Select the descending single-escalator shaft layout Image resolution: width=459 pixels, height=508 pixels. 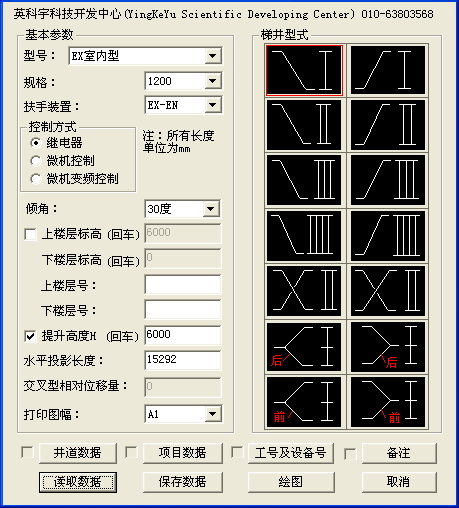click(304, 70)
